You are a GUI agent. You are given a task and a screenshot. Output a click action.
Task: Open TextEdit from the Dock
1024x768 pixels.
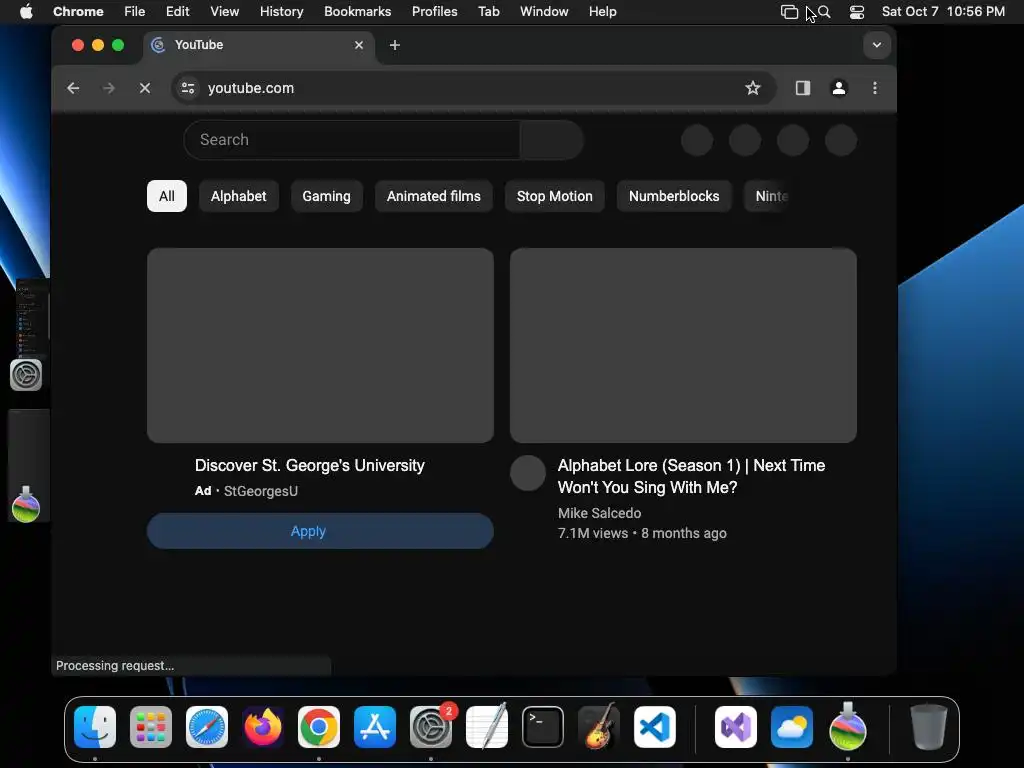pos(487,727)
